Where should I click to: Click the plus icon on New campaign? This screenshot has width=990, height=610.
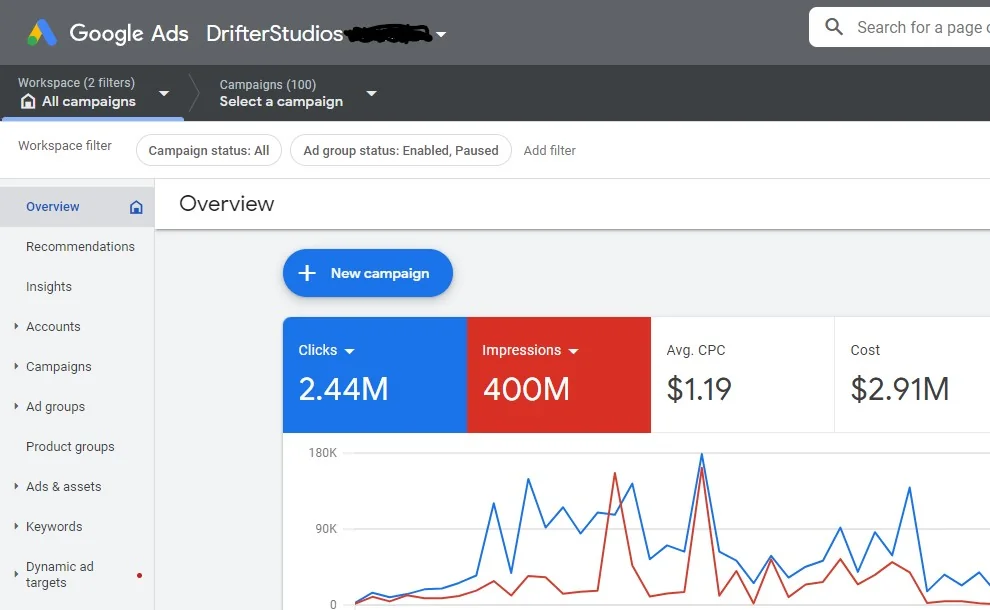click(308, 273)
